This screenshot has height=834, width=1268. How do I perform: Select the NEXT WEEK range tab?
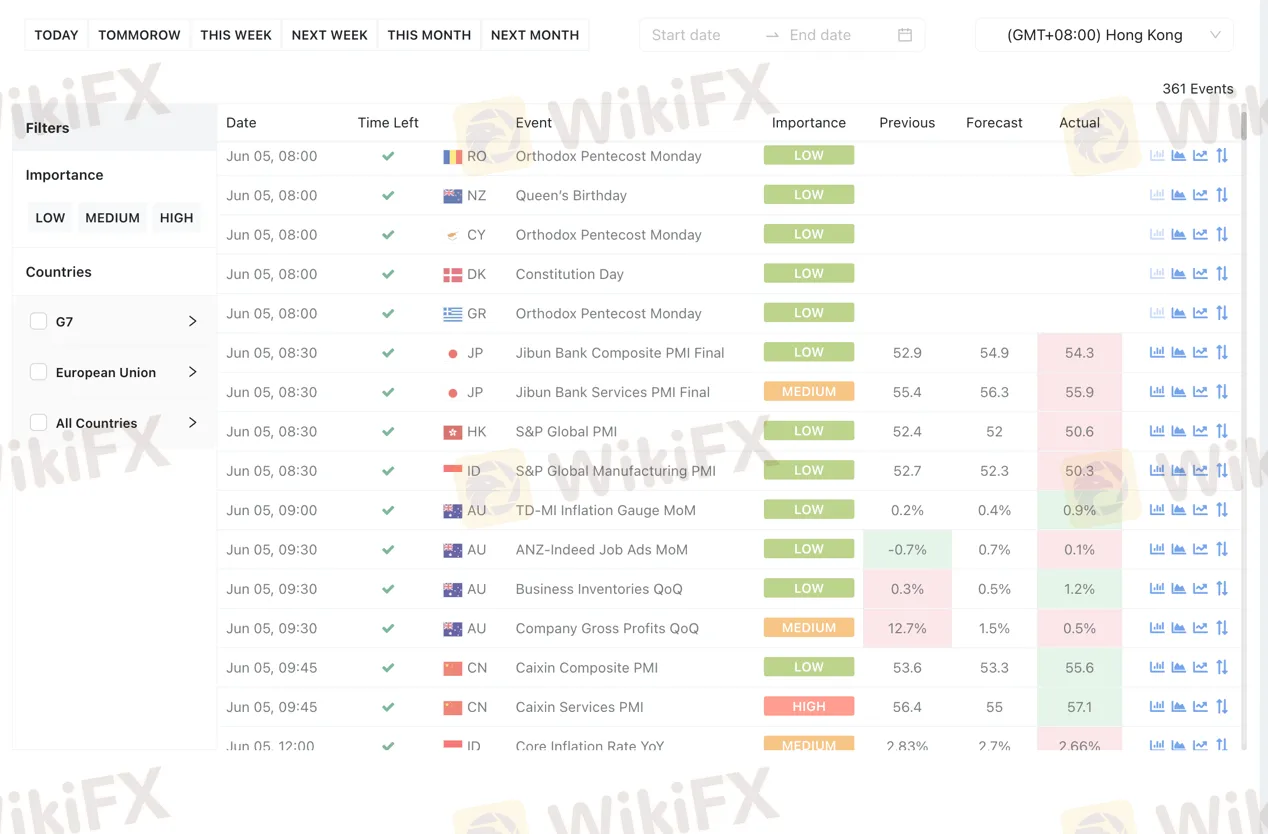click(x=329, y=35)
